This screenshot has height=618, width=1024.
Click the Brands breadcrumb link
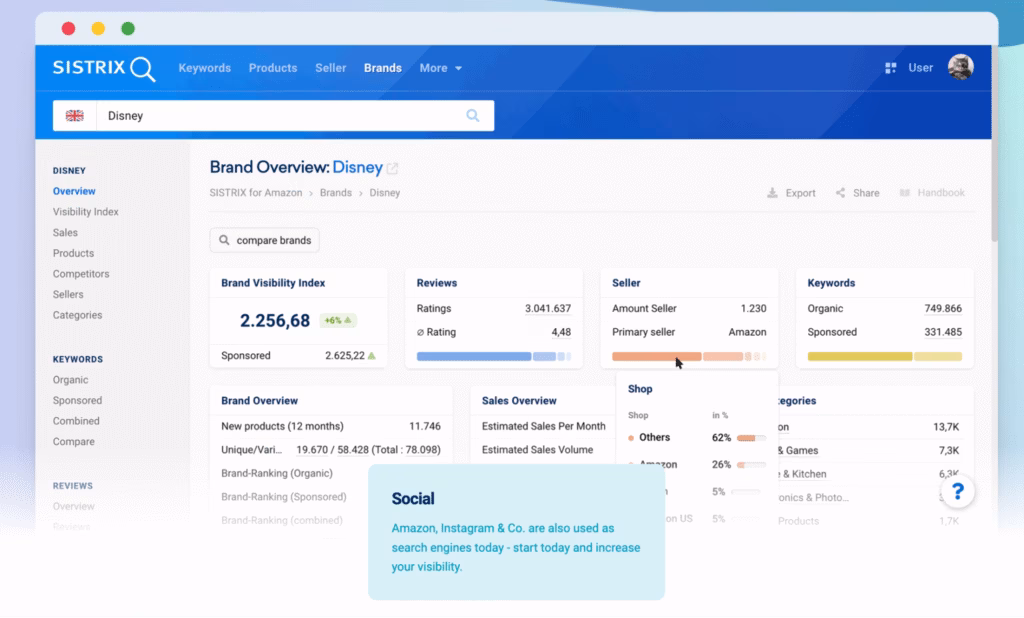pos(335,193)
